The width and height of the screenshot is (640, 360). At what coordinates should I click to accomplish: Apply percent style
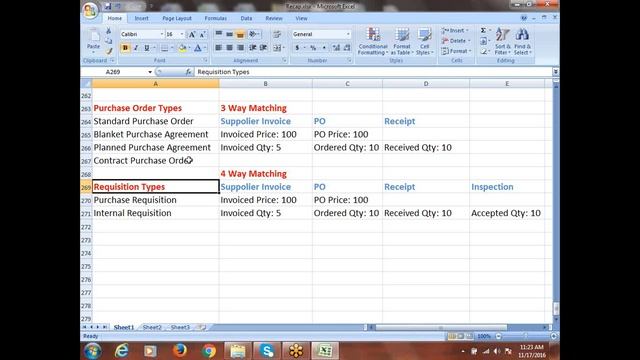click(x=313, y=48)
